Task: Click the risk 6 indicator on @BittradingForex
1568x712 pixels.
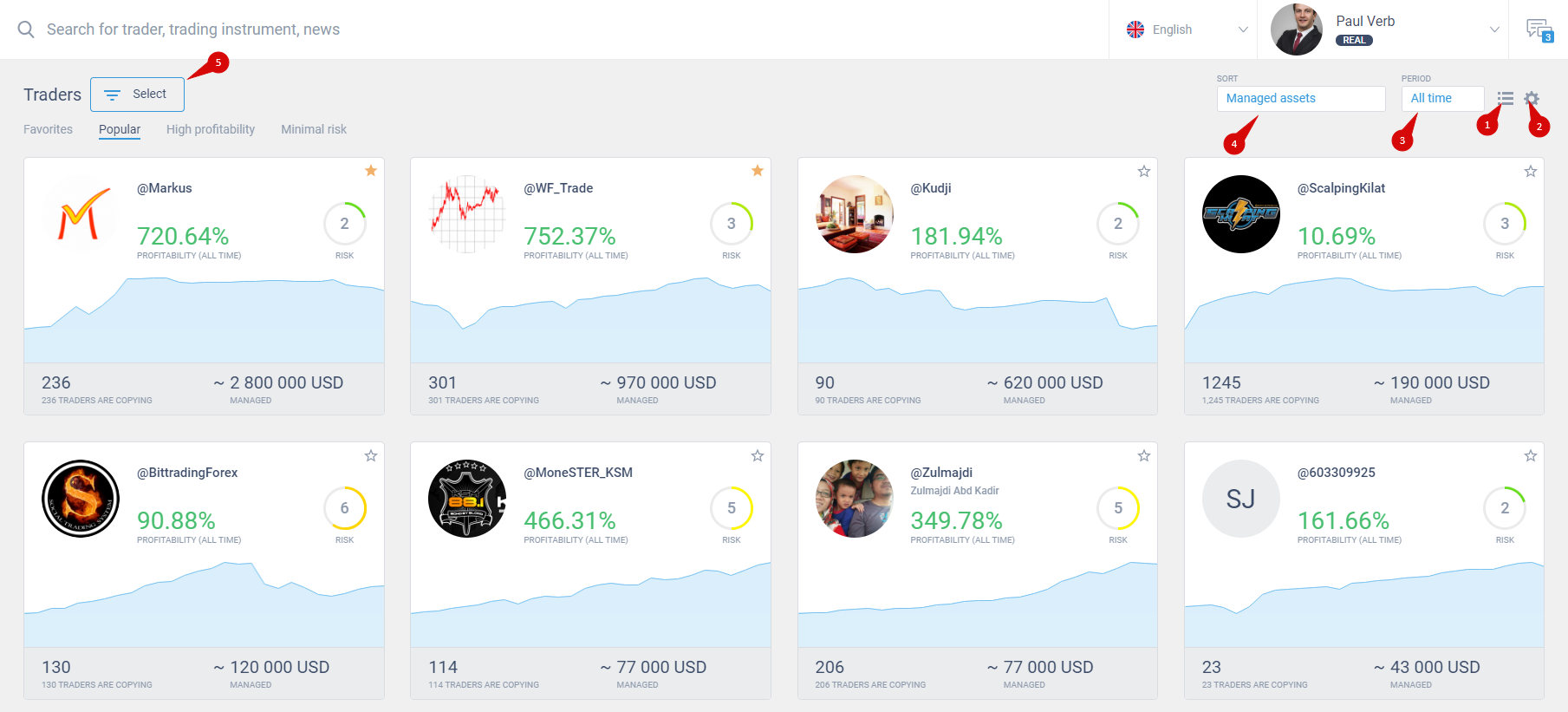Action: tap(345, 509)
